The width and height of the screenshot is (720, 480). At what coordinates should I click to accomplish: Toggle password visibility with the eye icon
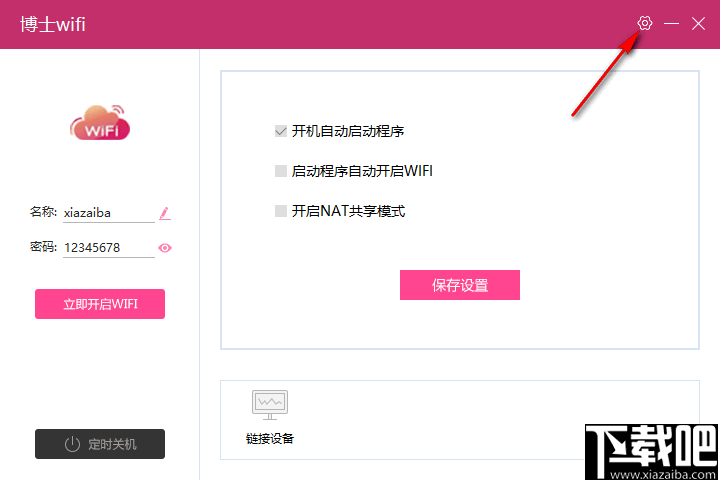click(x=165, y=248)
